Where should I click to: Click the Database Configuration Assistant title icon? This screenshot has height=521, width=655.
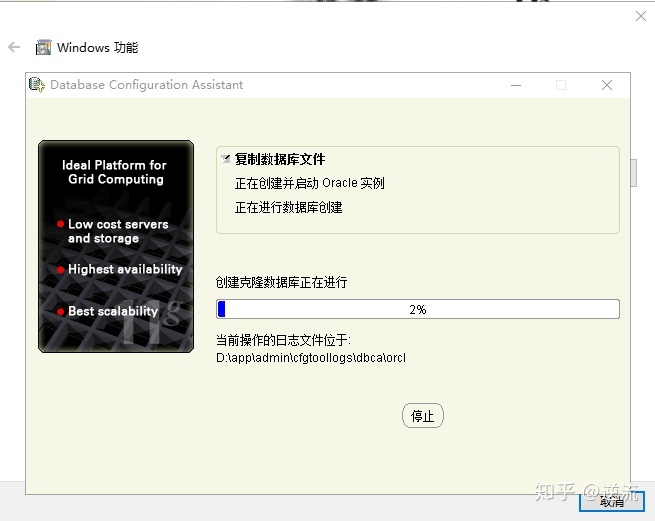pyautogui.click(x=36, y=85)
